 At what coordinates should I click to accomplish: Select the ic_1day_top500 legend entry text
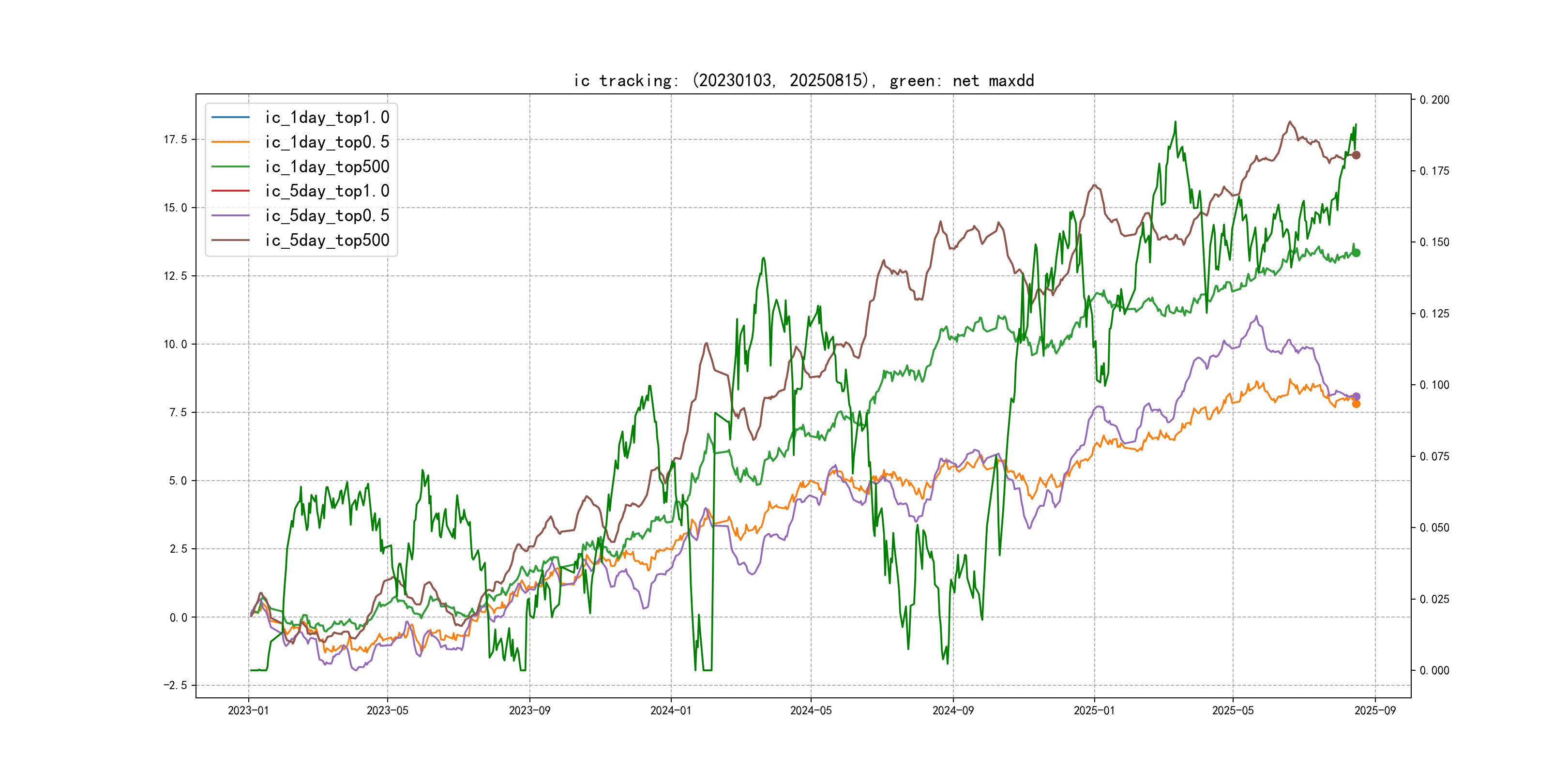327,167
